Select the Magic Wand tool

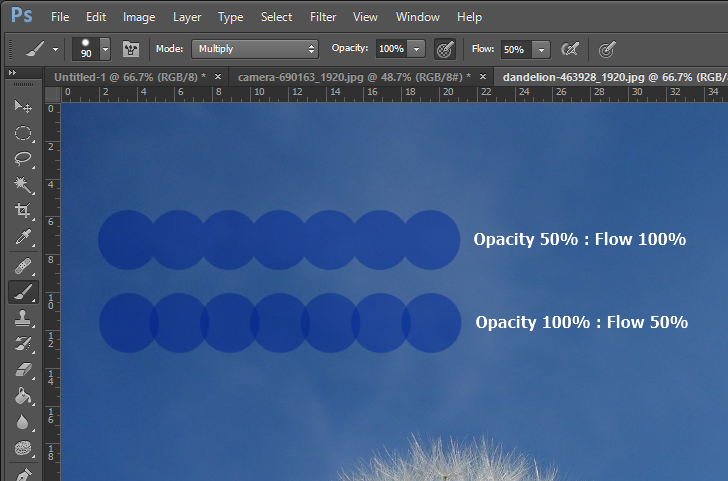[x=23, y=185]
